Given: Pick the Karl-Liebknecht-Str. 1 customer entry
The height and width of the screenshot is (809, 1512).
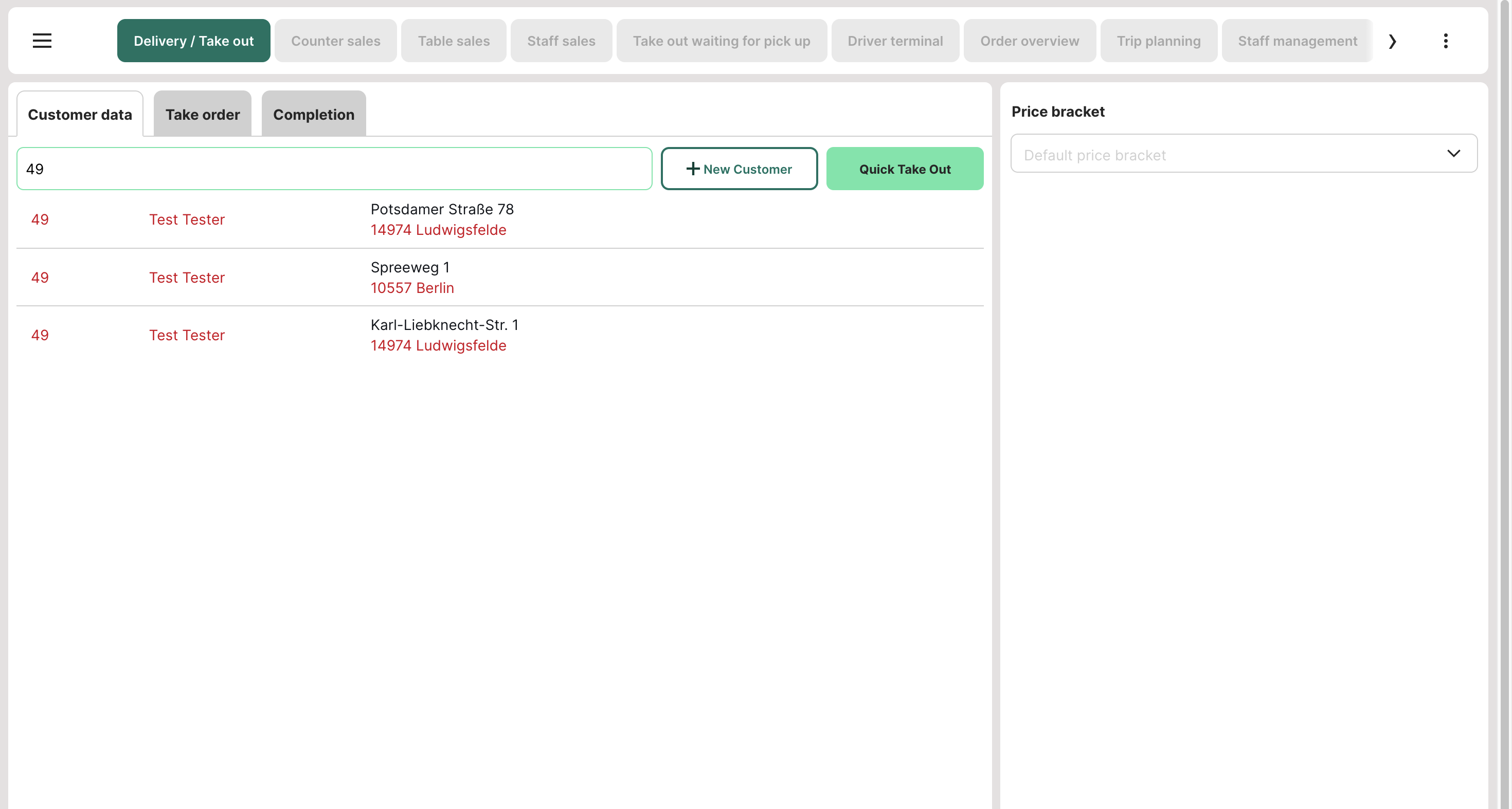Looking at the screenshot, I should pyautogui.click(x=444, y=335).
